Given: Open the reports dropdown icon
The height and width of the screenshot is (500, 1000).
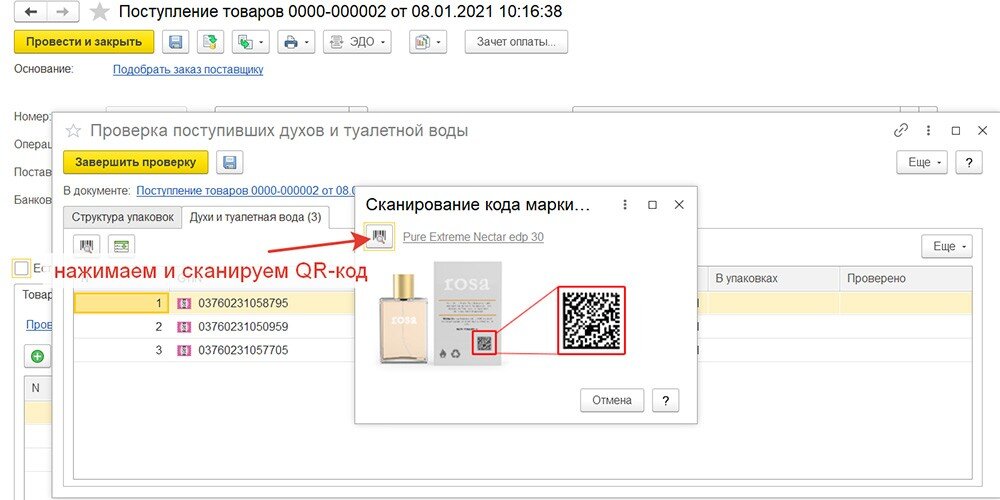Looking at the screenshot, I should pos(428,42).
